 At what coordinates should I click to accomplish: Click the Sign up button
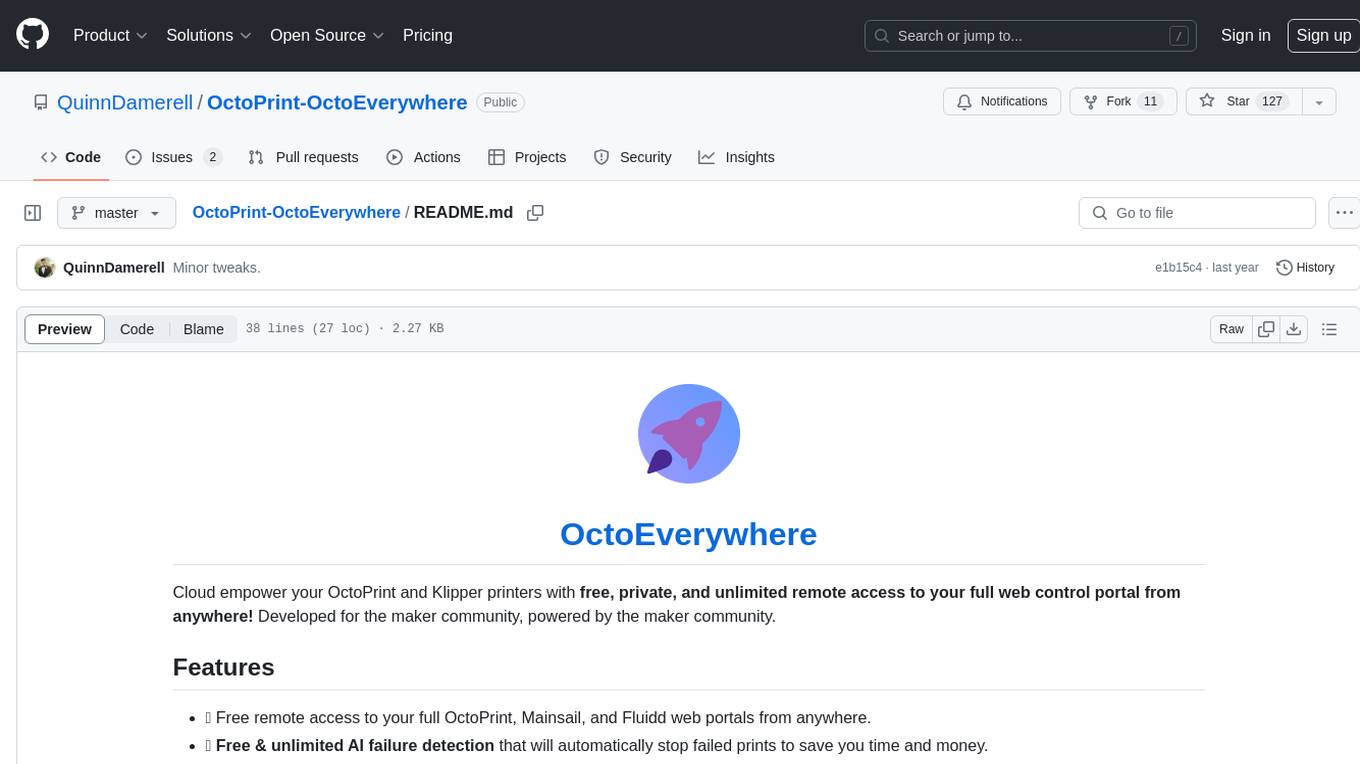coord(1323,35)
